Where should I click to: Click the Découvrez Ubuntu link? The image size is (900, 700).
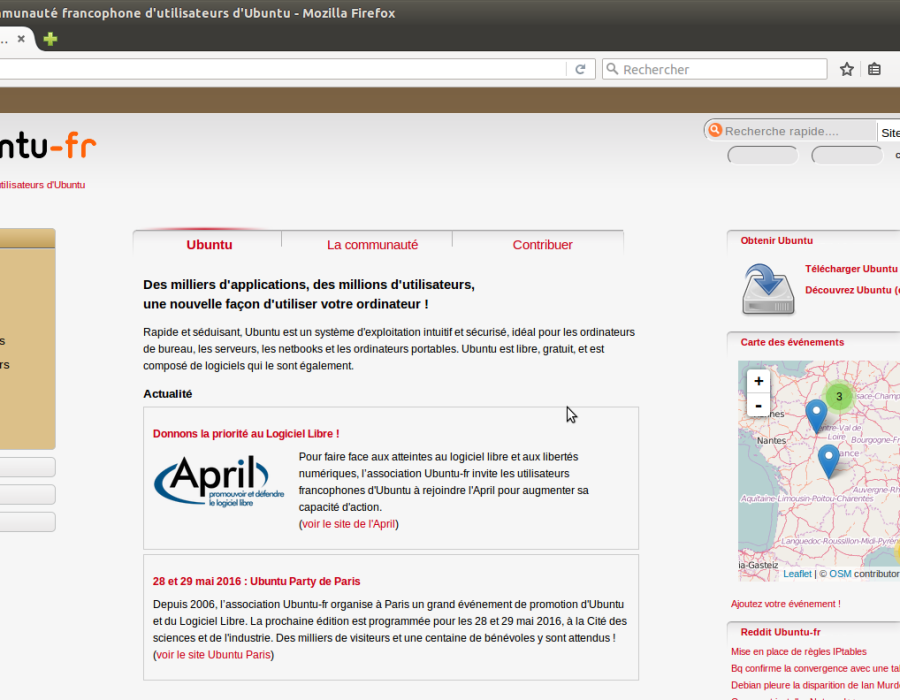(852, 290)
